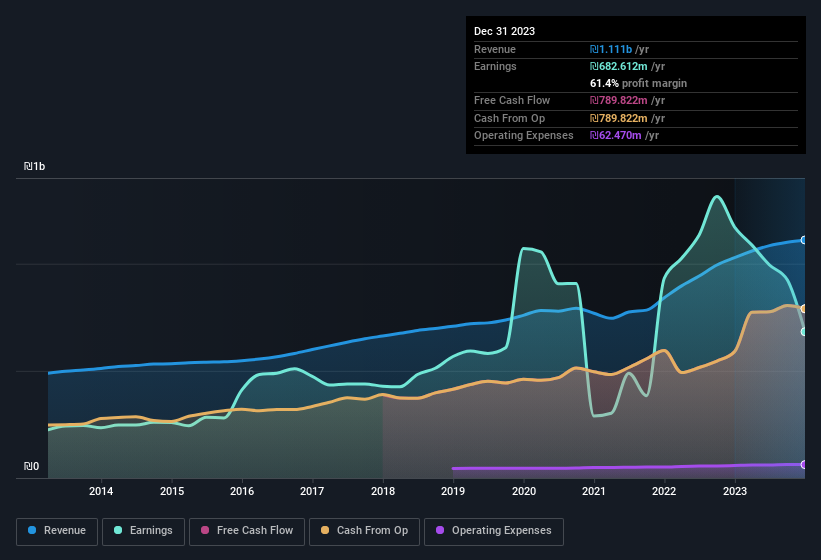Hide the Cash From Op legend series
821x560 pixels.
tap(364, 531)
